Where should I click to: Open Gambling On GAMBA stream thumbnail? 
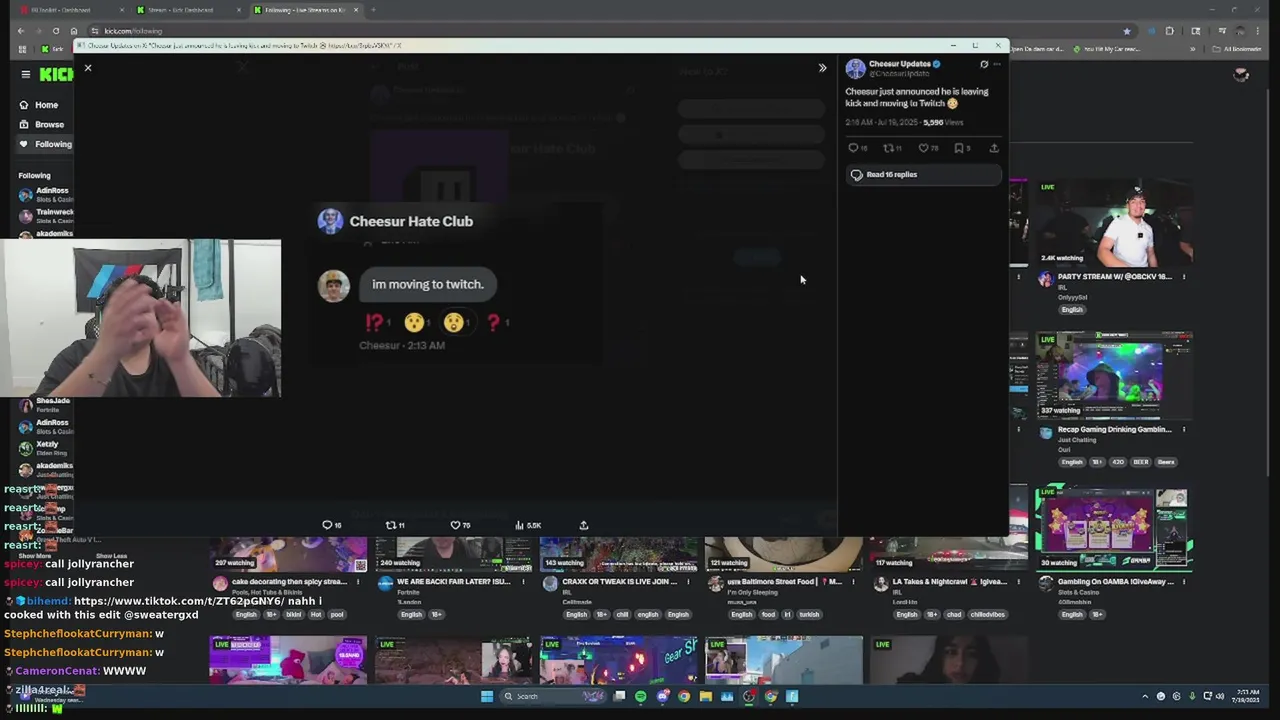[x=1113, y=528]
